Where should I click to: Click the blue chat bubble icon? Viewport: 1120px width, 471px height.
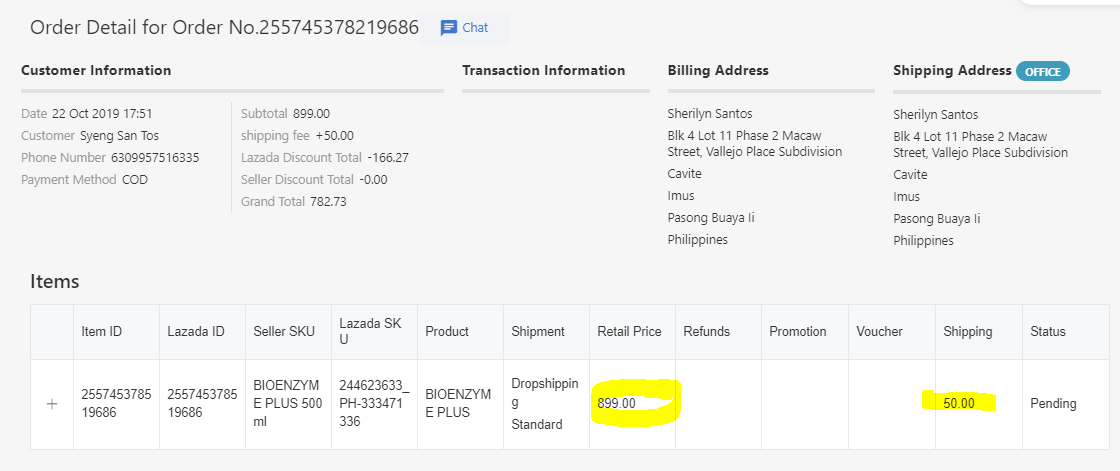coord(449,28)
